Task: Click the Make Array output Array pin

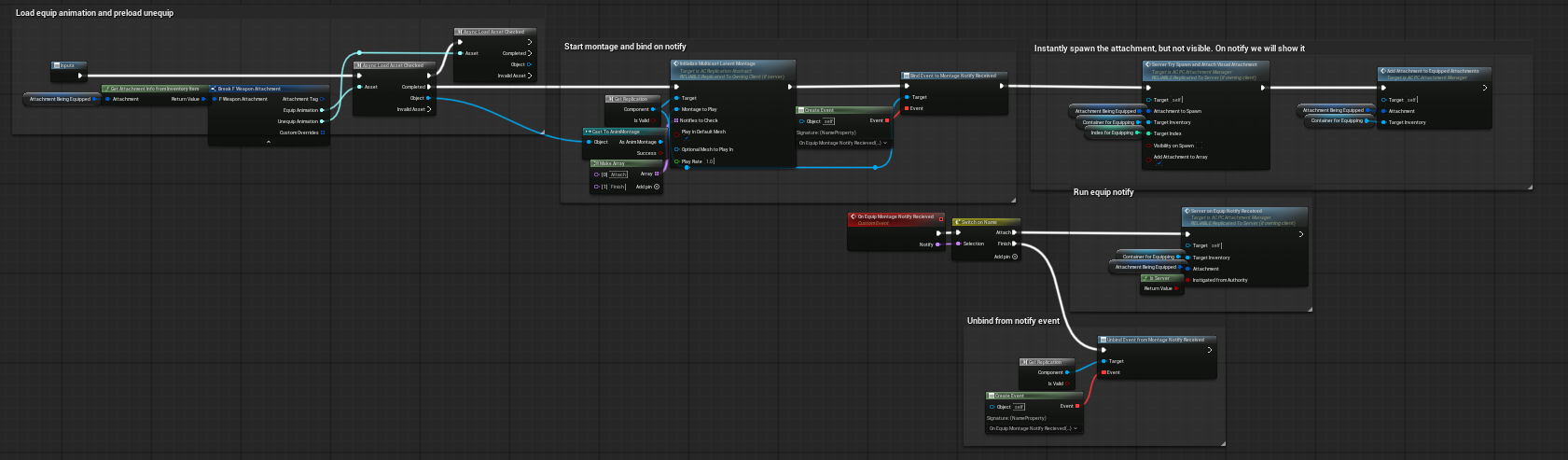Action: coord(657,174)
